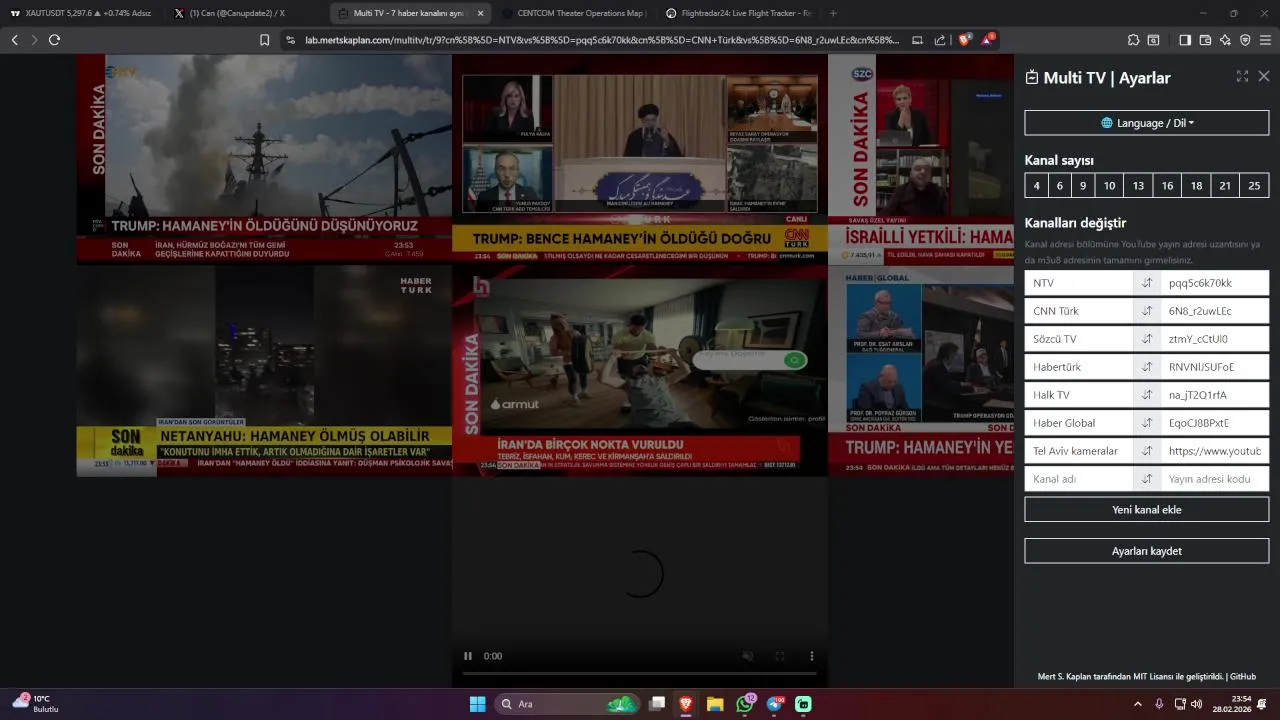1280x720 pixels.
Task: Click the sort handle of Tel Aviv kameralar row
Action: (1147, 451)
